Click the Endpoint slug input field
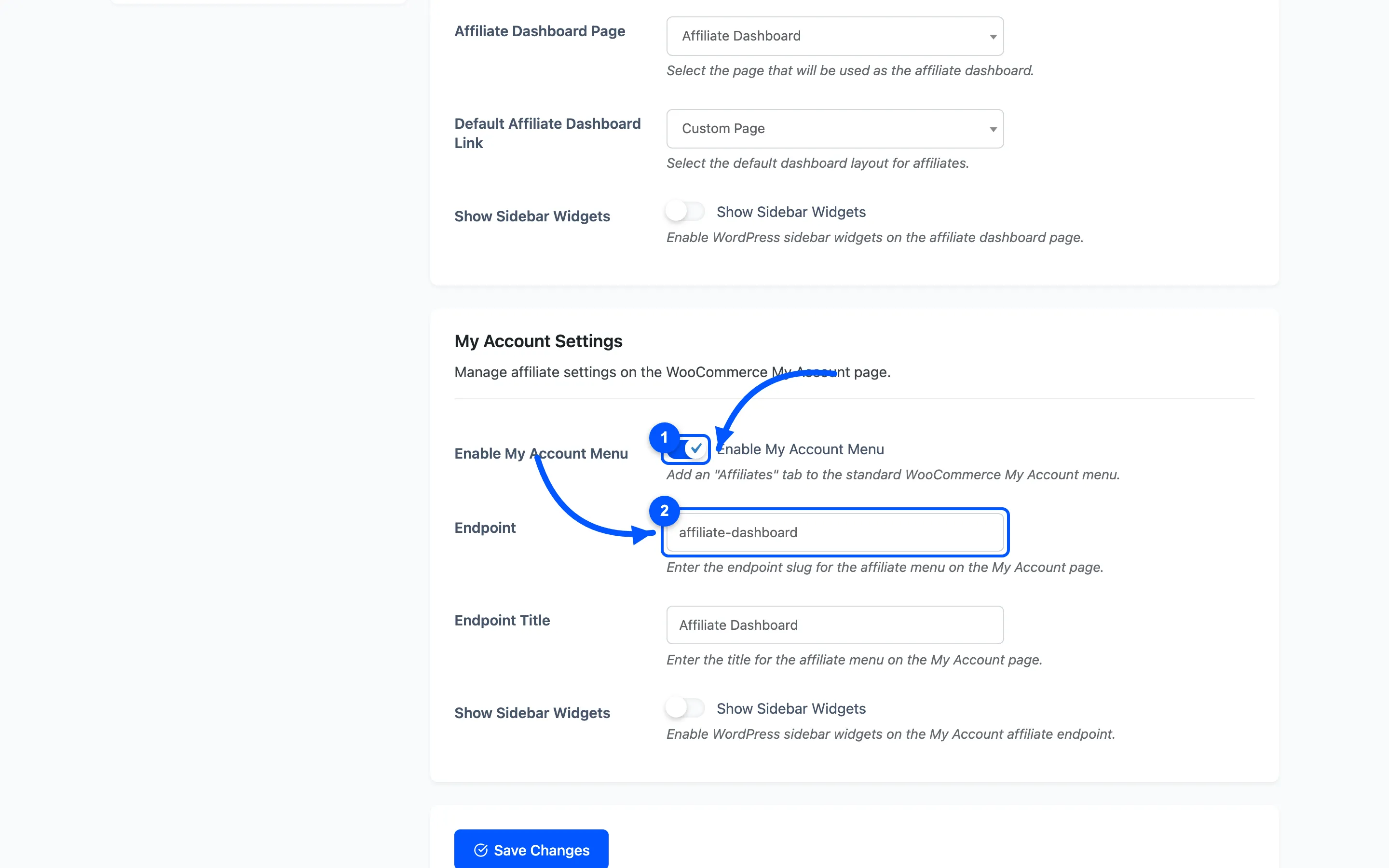Image resolution: width=1389 pixels, height=868 pixels. click(834, 532)
